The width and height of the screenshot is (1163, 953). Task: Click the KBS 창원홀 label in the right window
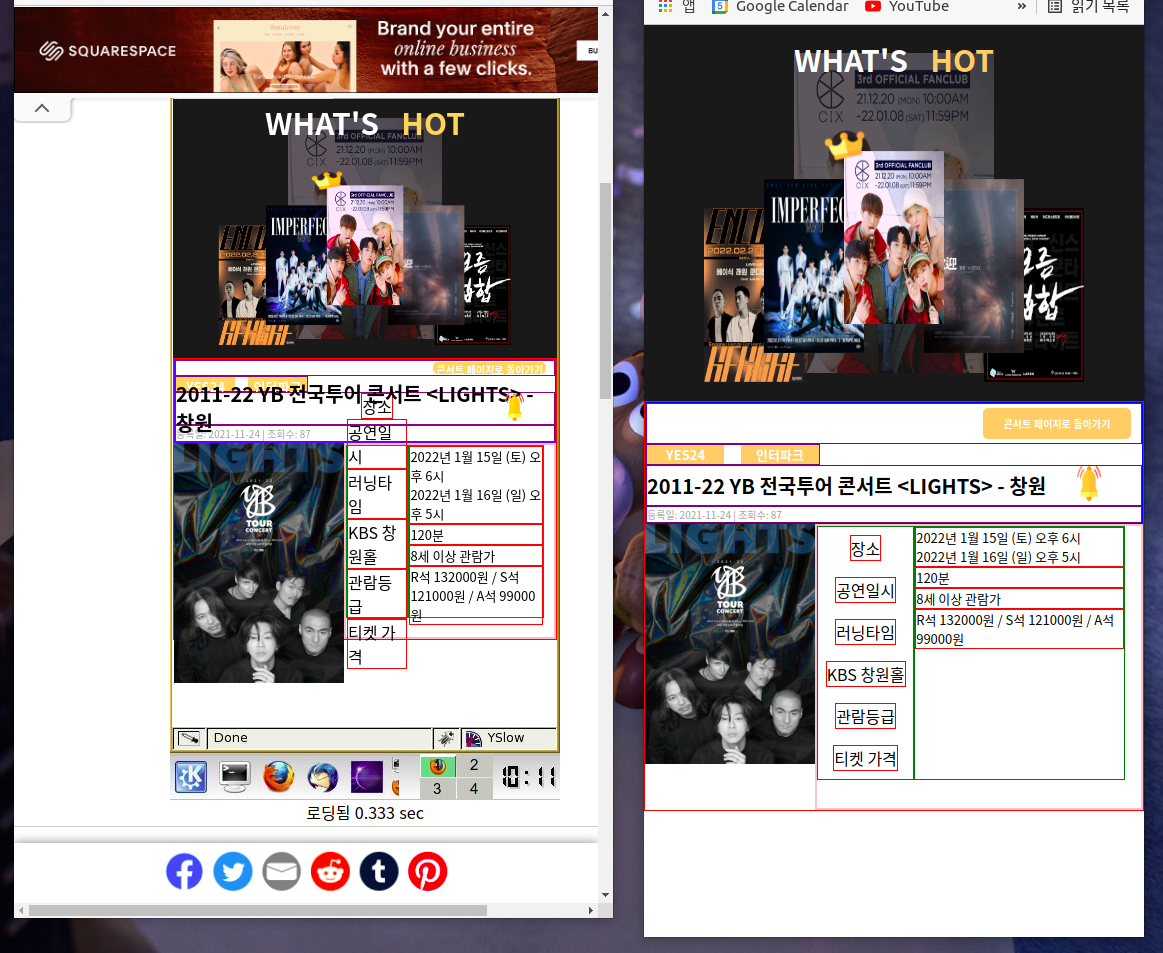click(x=865, y=675)
